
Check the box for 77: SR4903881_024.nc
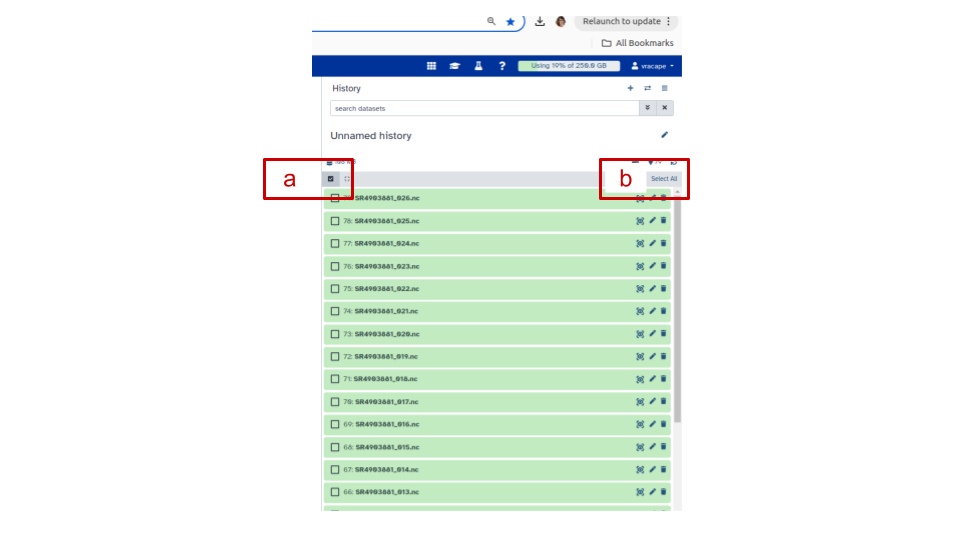tap(335, 243)
